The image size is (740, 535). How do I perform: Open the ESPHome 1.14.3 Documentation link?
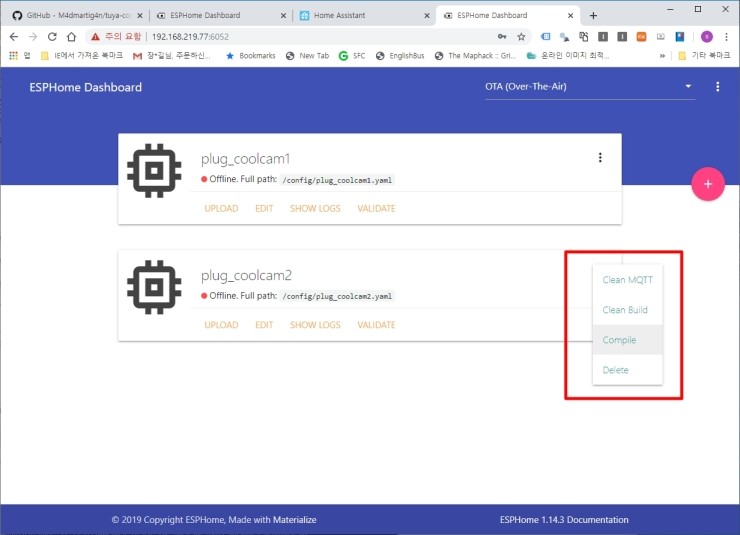564,519
